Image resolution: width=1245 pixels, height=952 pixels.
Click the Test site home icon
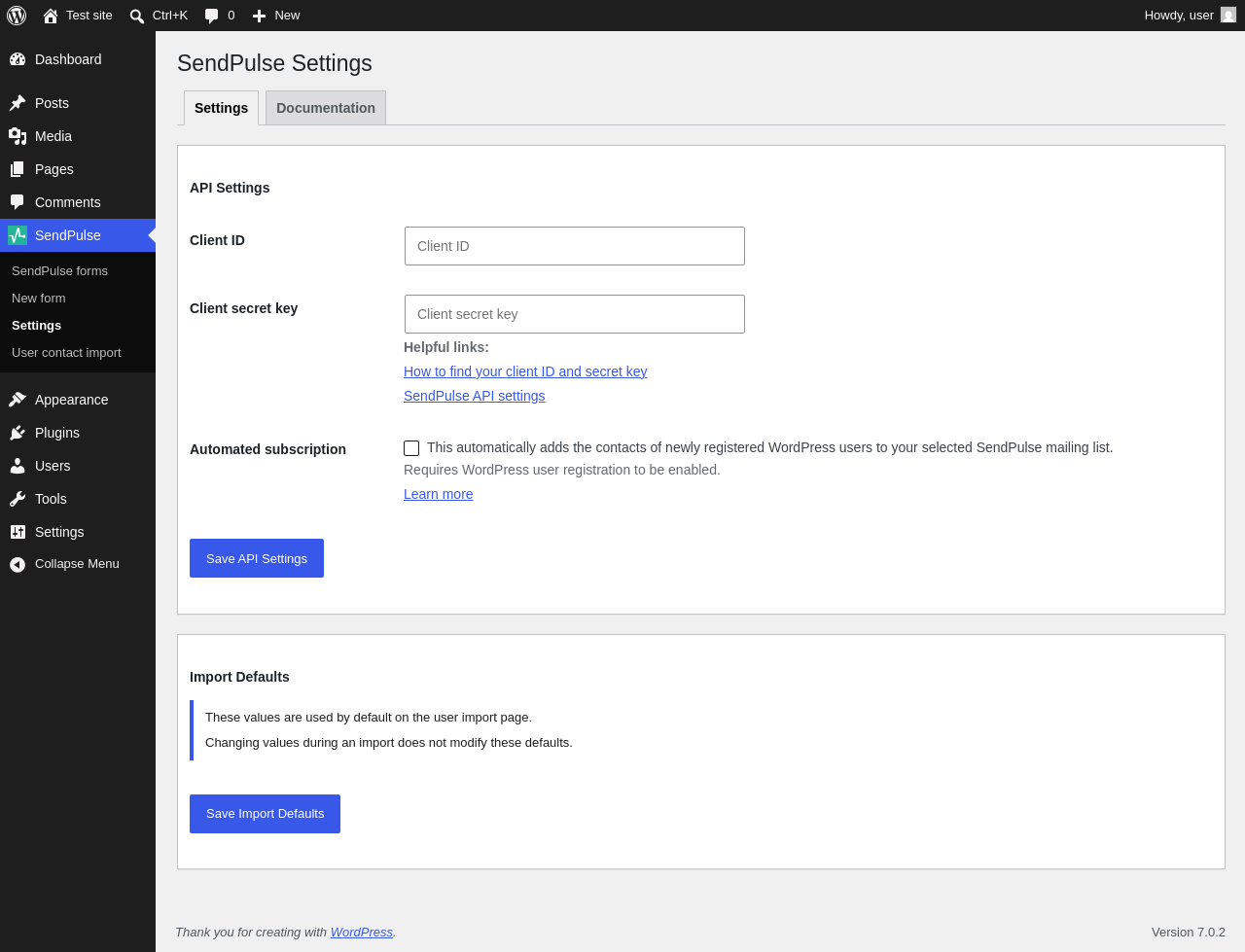coord(51,16)
